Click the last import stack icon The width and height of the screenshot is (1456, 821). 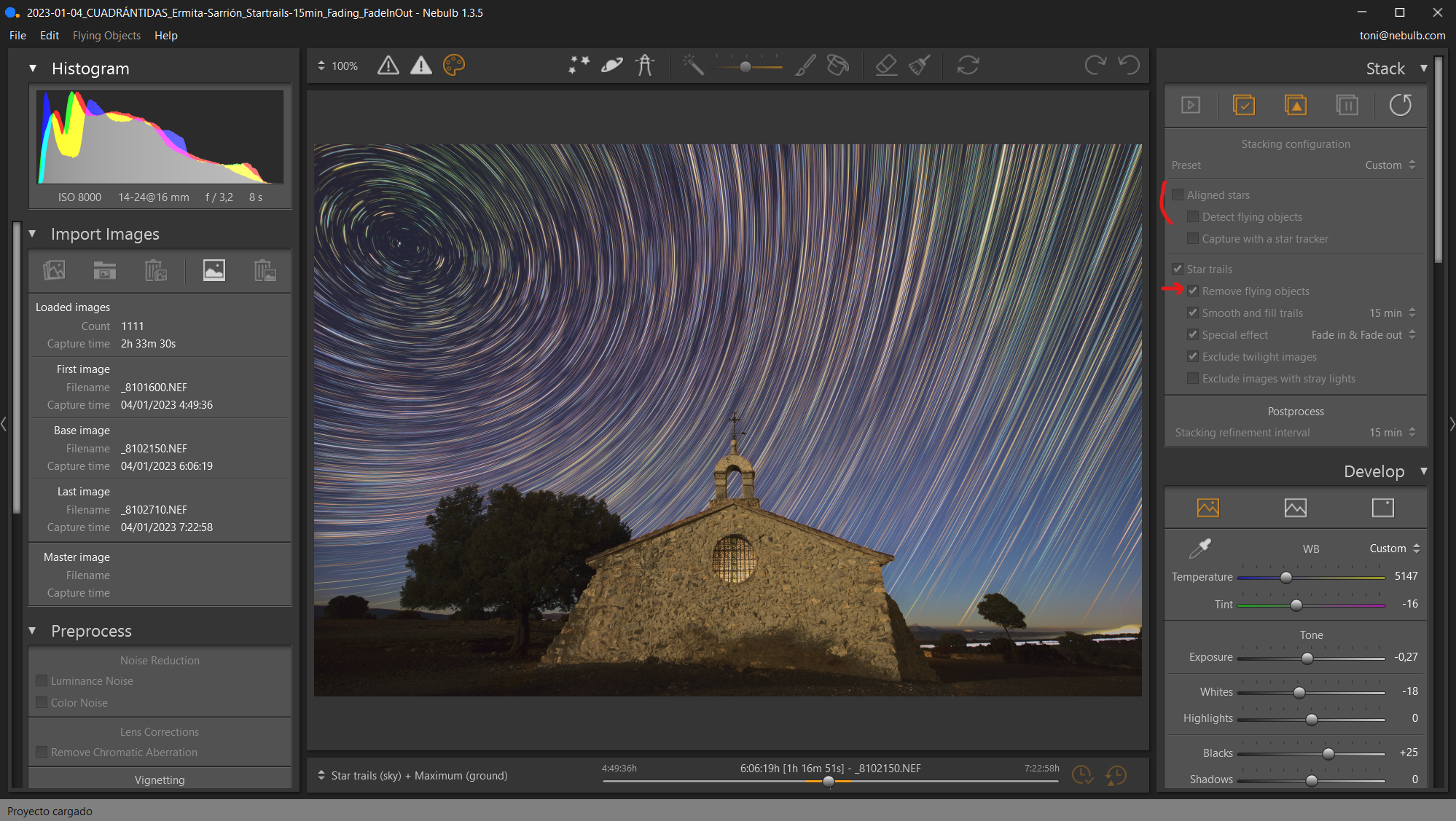tap(265, 270)
